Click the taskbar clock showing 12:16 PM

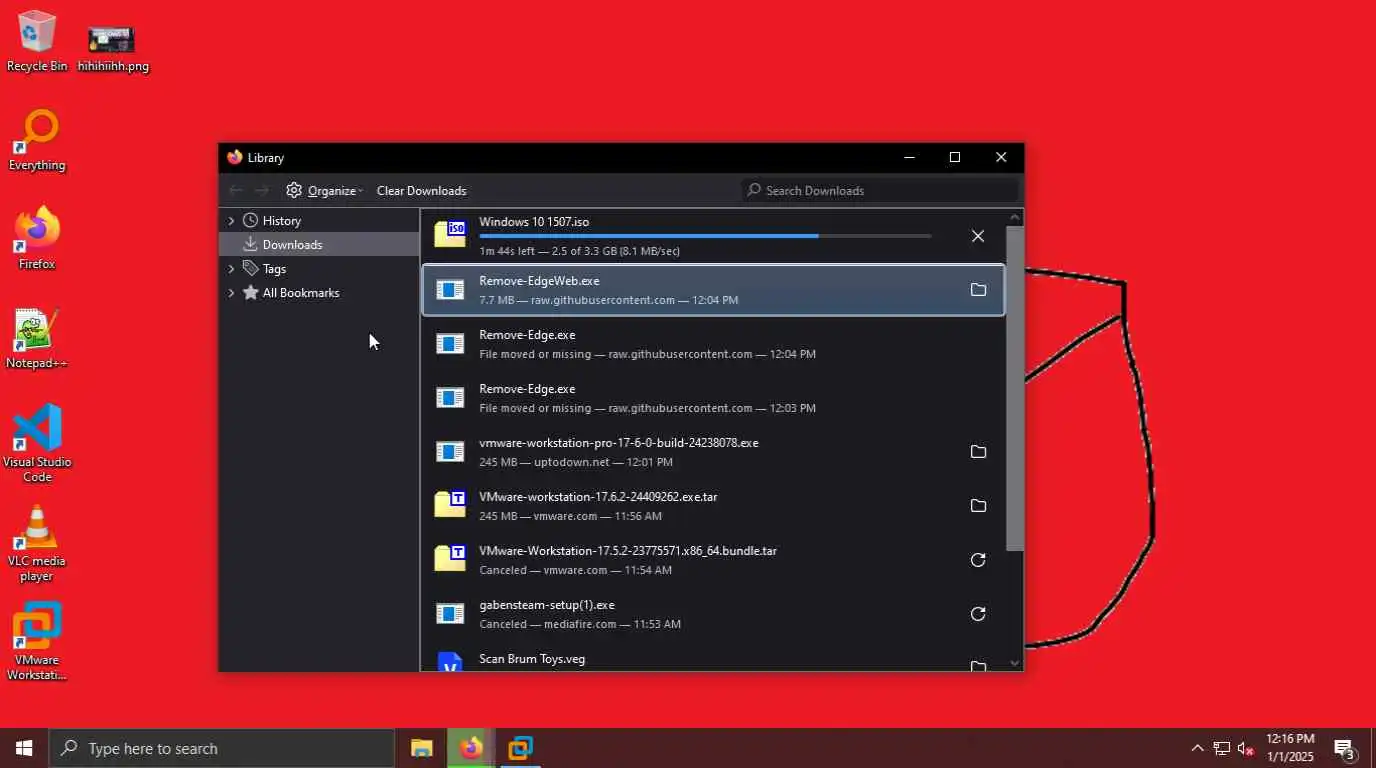pyautogui.click(x=1290, y=748)
